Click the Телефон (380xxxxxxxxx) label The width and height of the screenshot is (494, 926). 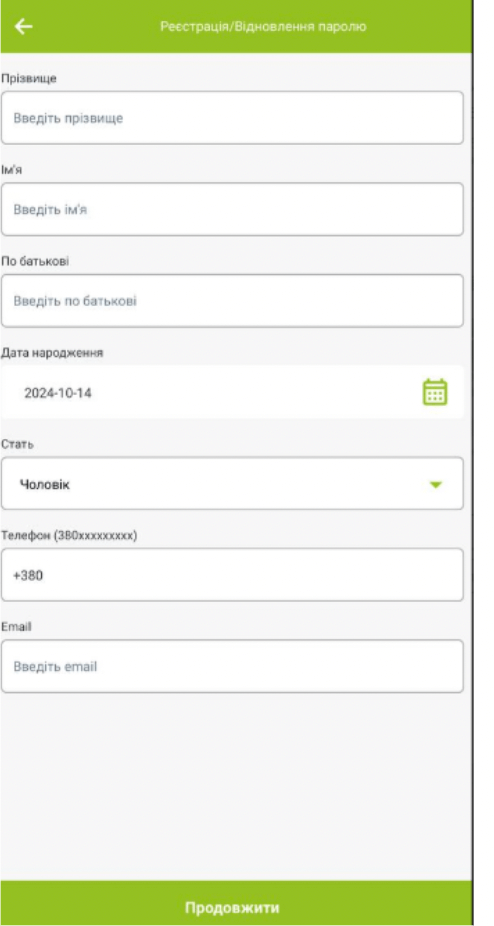pos(69,536)
